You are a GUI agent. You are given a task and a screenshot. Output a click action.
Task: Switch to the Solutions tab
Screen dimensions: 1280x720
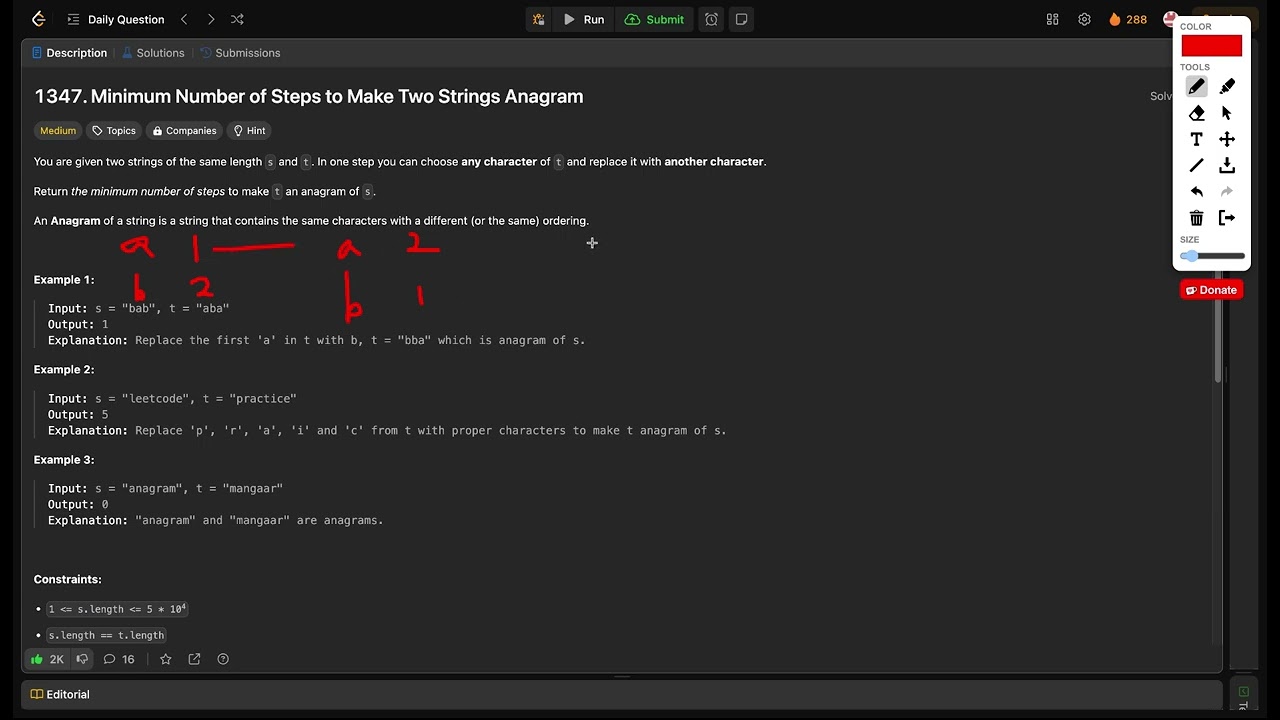(x=153, y=53)
